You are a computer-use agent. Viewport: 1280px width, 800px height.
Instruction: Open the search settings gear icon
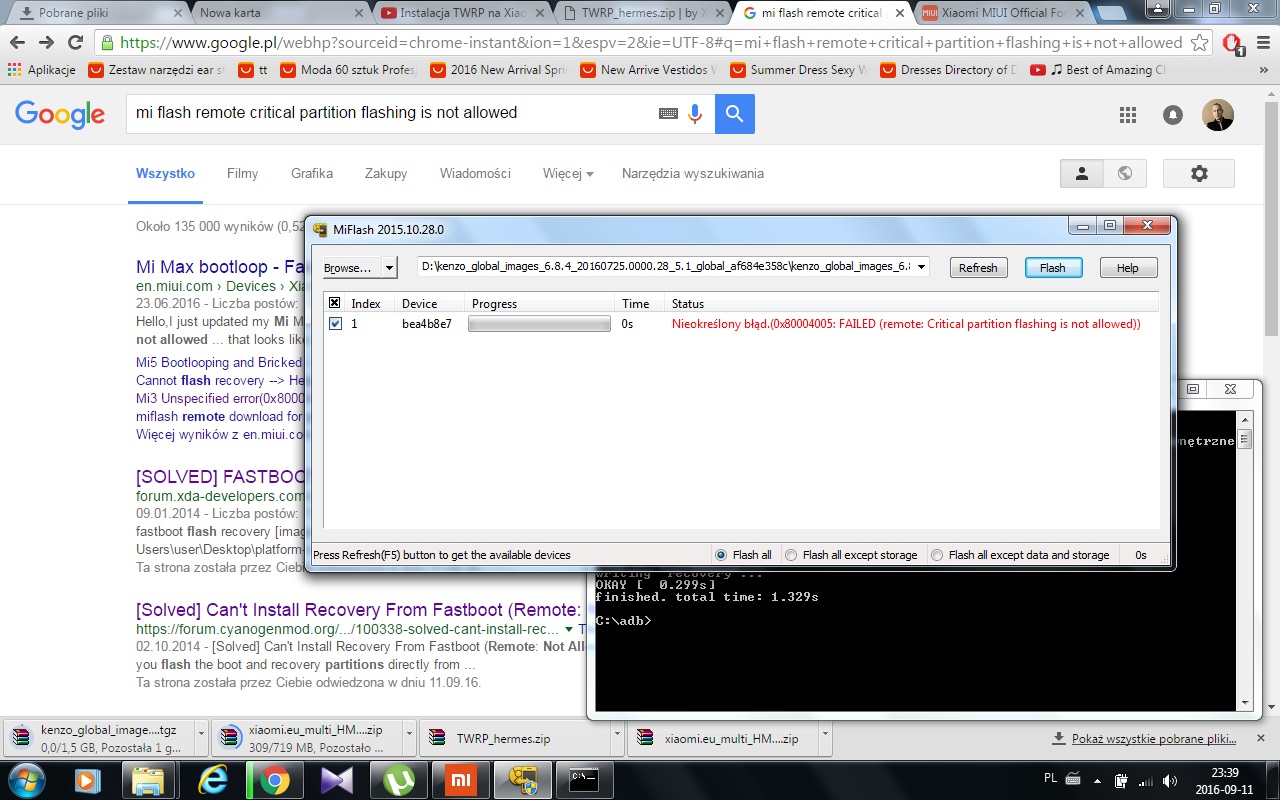1199,173
